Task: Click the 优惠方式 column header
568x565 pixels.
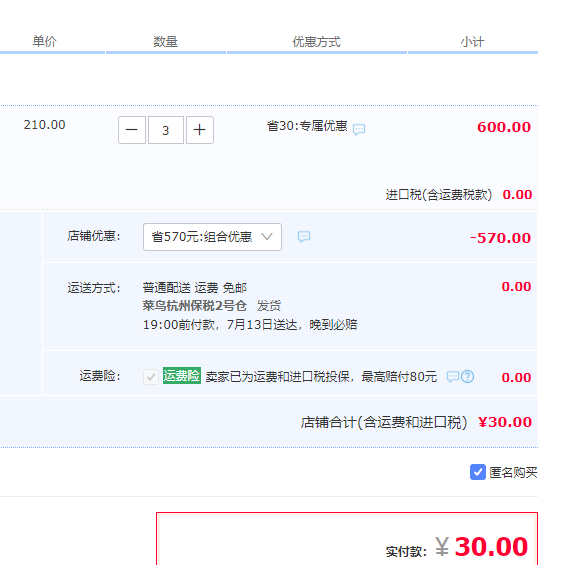Action: pos(317,42)
